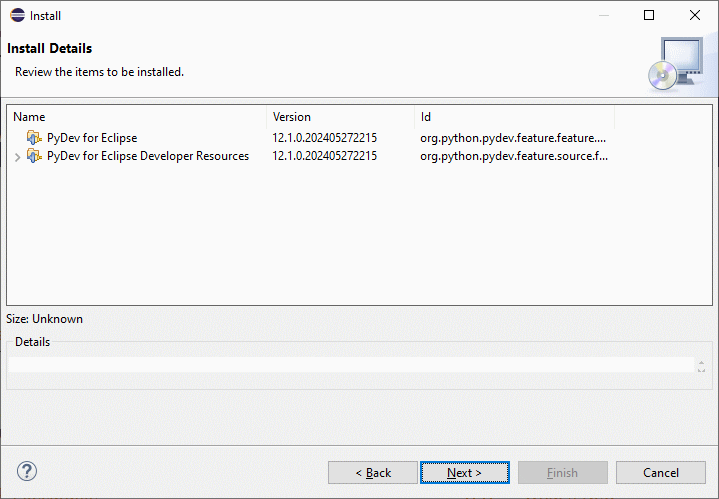Go back to previous wizard page
719x499 pixels.
pos(373,472)
